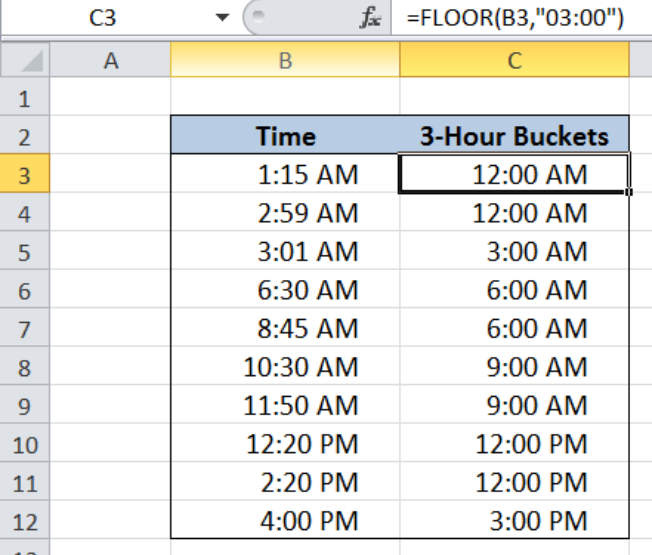
Task: Select row 12 header
Action: (25, 521)
